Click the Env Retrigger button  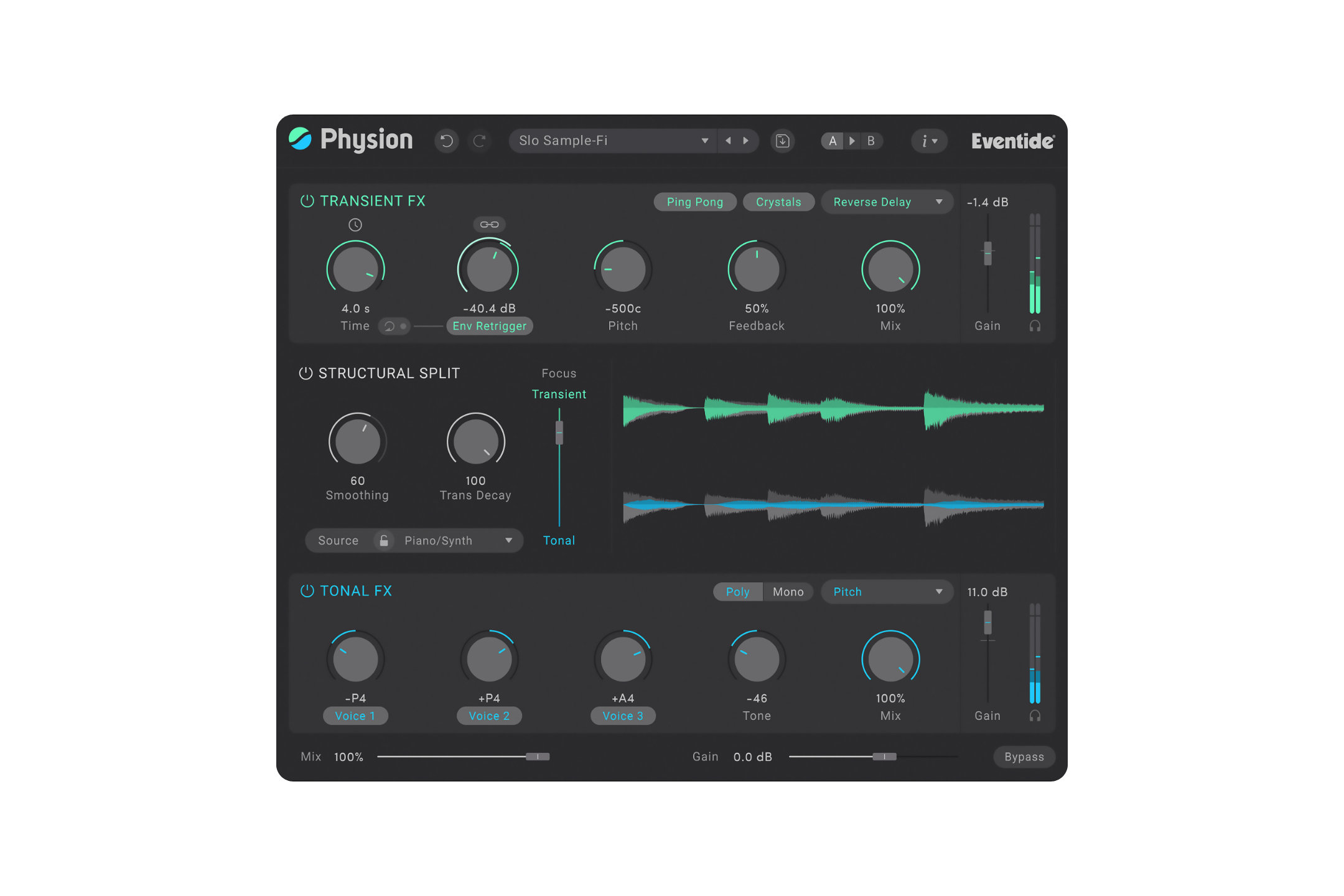point(489,326)
